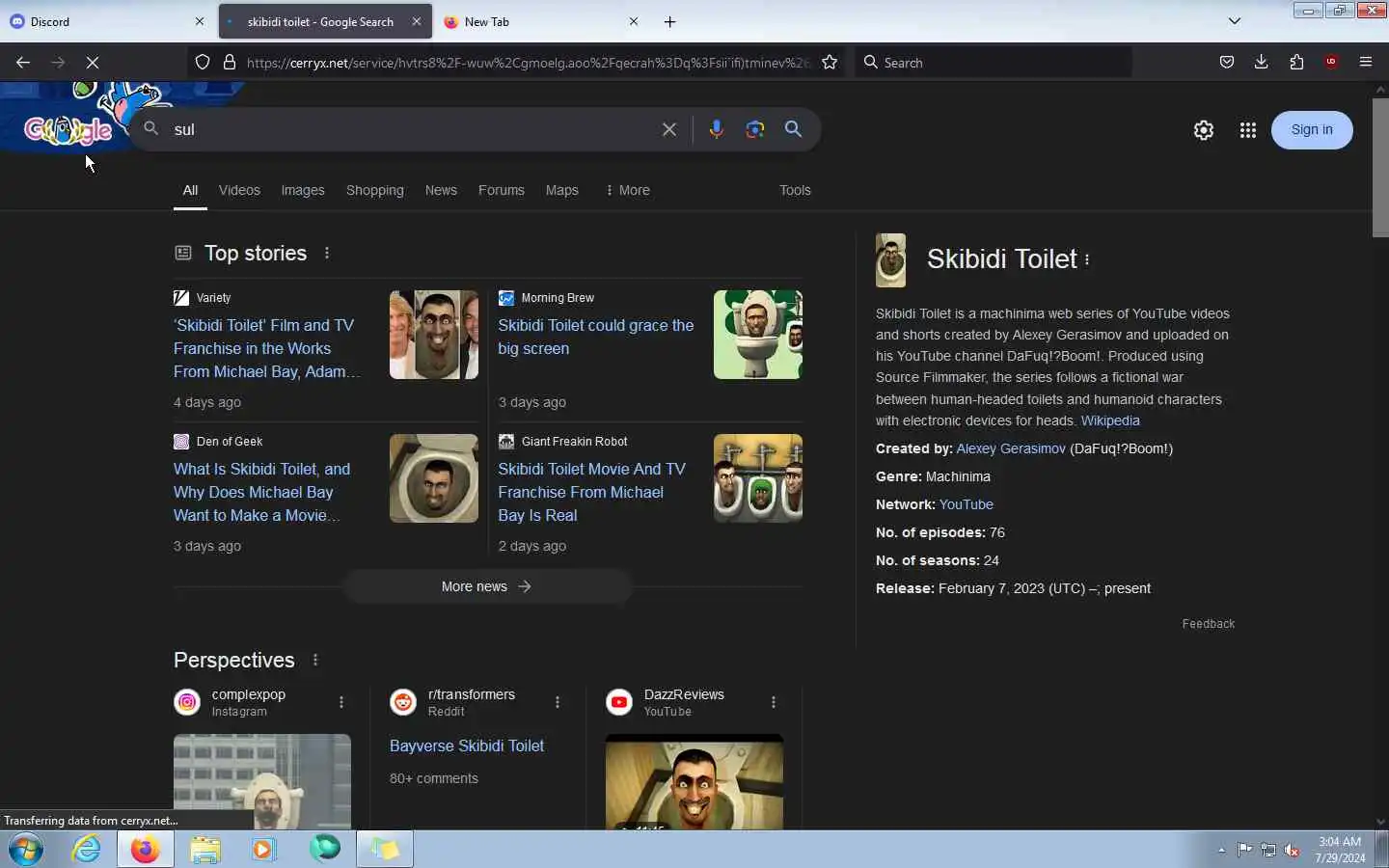Click the page vertical scrollbar thumb
1389x868 pixels.
click(1380, 167)
